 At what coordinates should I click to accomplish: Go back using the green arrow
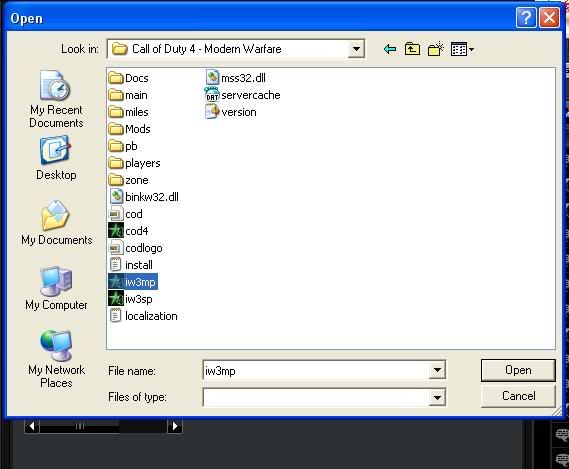tap(390, 49)
